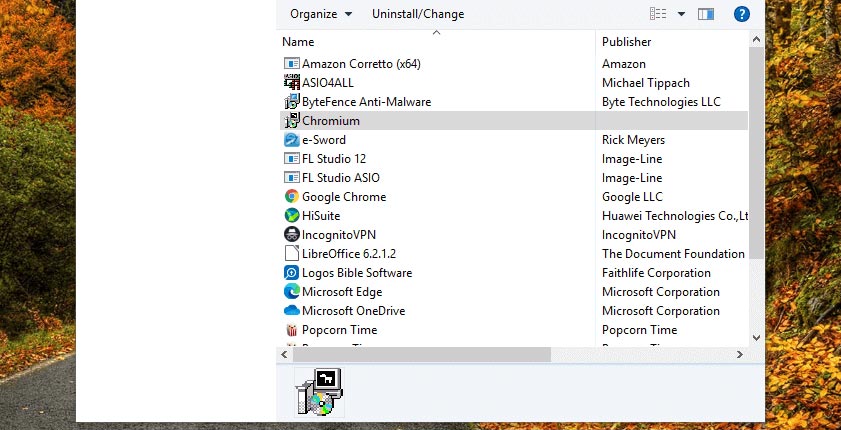Click the Chromium installer icon in list
841x430 pixels.
[x=291, y=121]
